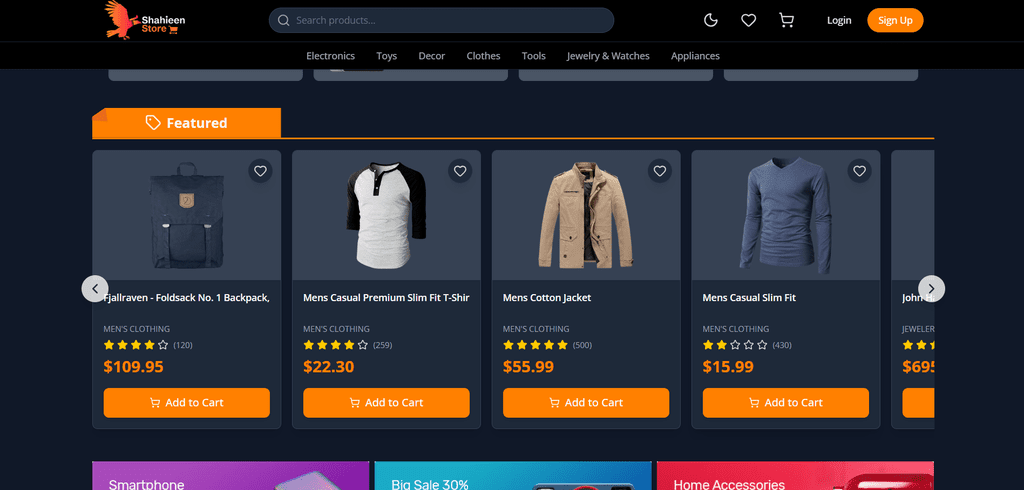Open the Toys category
Image resolution: width=1024 pixels, height=490 pixels.
[x=387, y=56]
